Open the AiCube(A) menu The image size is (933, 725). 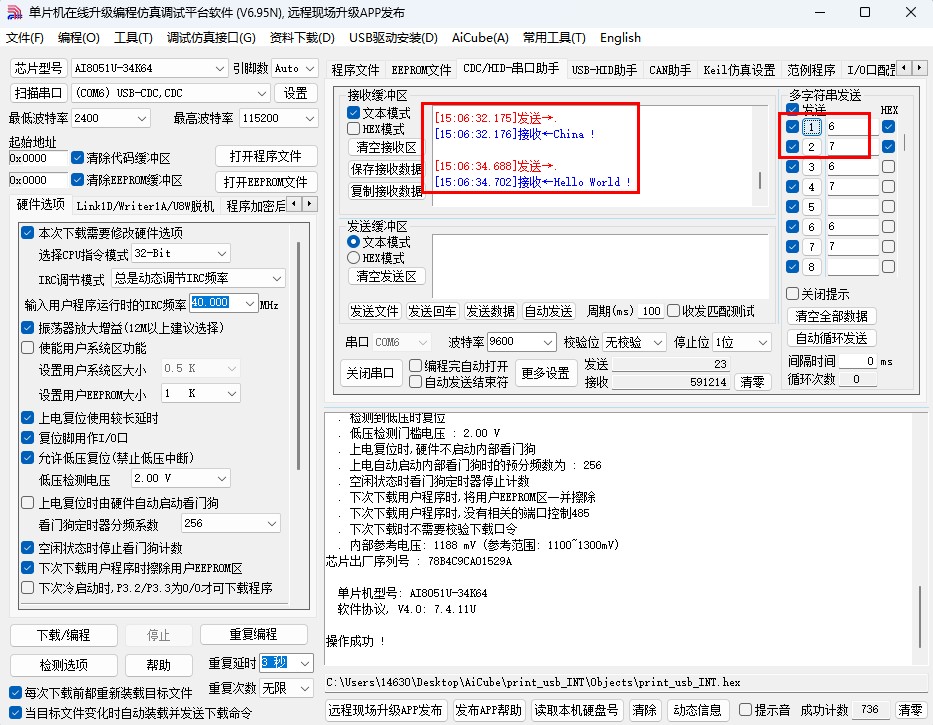point(480,38)
